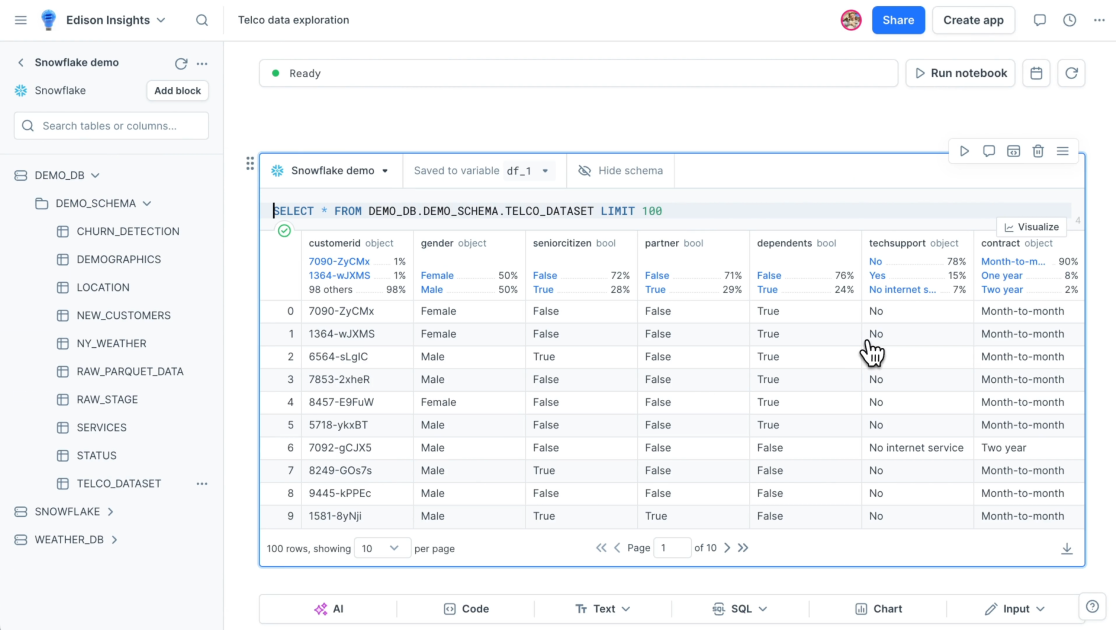This screenshot has width=1116, height=630.
Task: Click the Edison Insights lightbulb logo
Action: tap(48, 20)
